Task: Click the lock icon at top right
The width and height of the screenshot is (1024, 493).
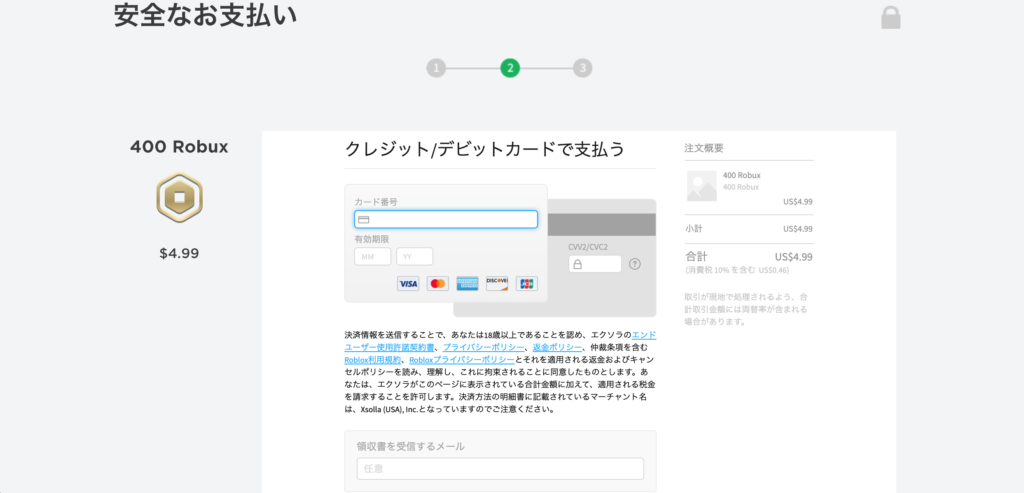Action: coord(891,18)
